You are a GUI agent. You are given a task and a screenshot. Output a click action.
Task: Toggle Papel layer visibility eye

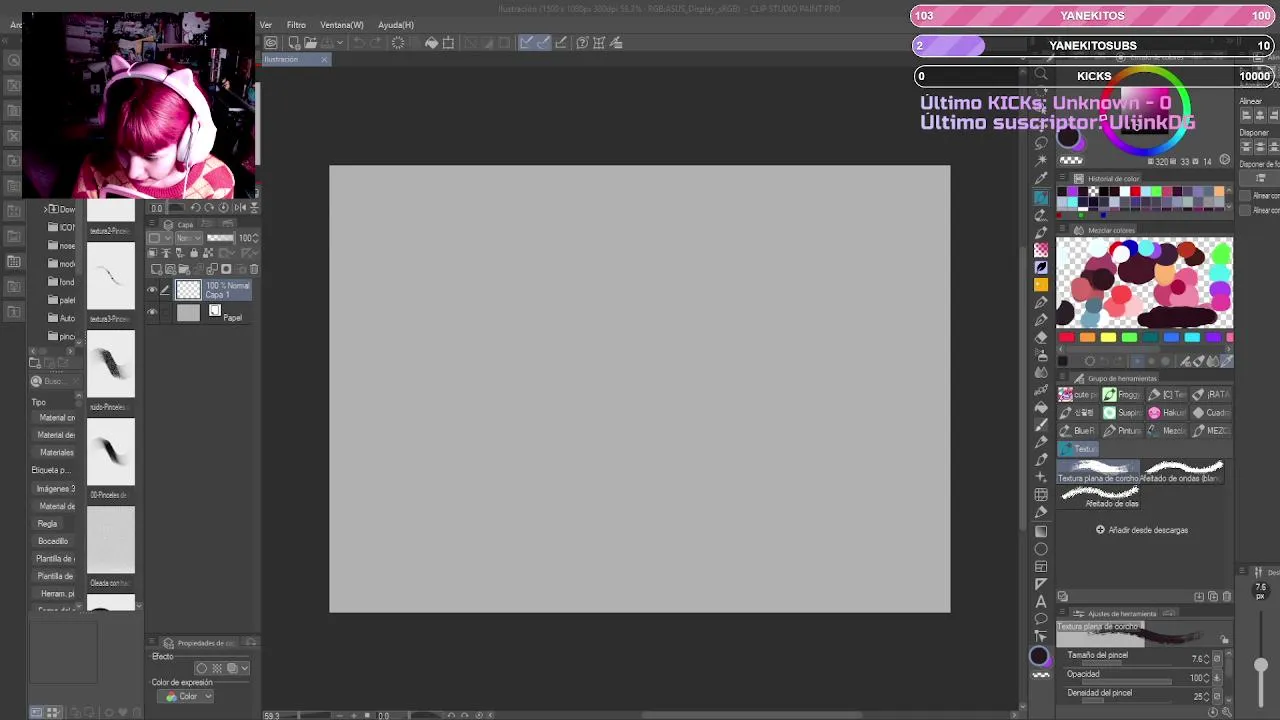[152, 313]
